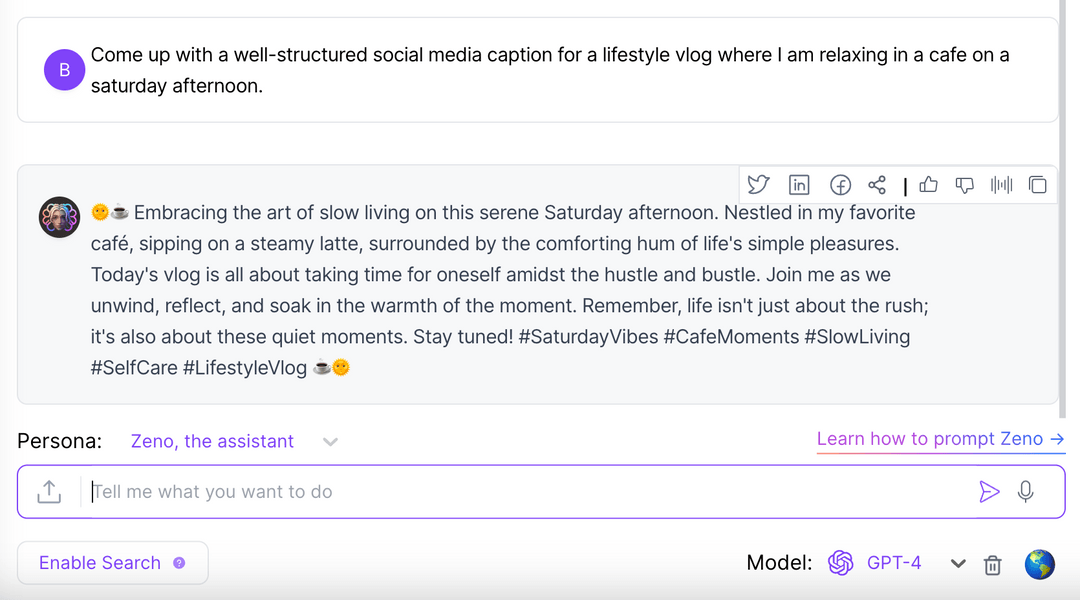Play the response aloud with the waveform icon
Viewport: 1080px width, 600px height.
[x=1001, y=184]
